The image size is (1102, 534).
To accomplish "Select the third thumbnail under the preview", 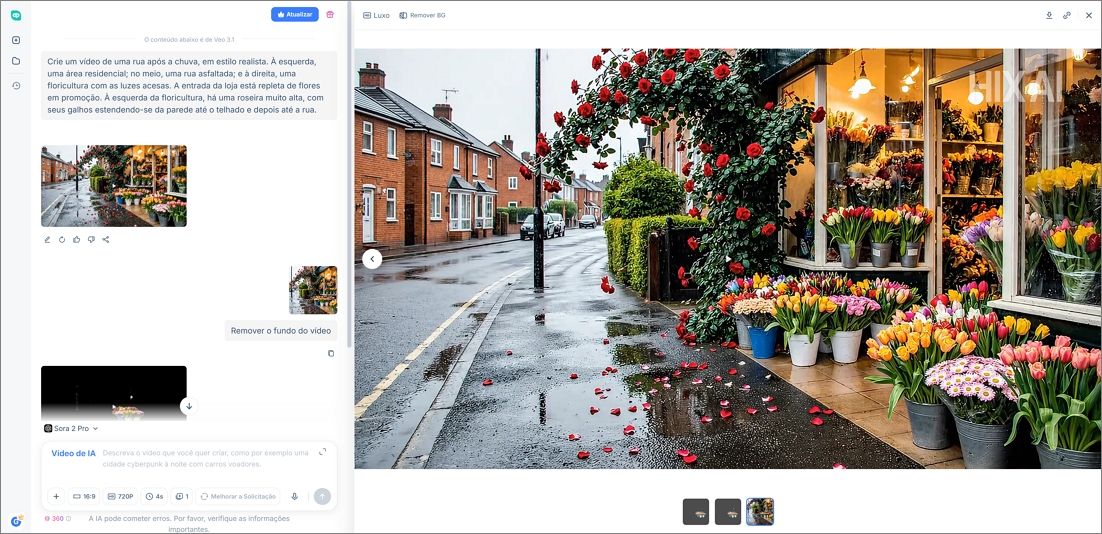I will coord(759,512).
